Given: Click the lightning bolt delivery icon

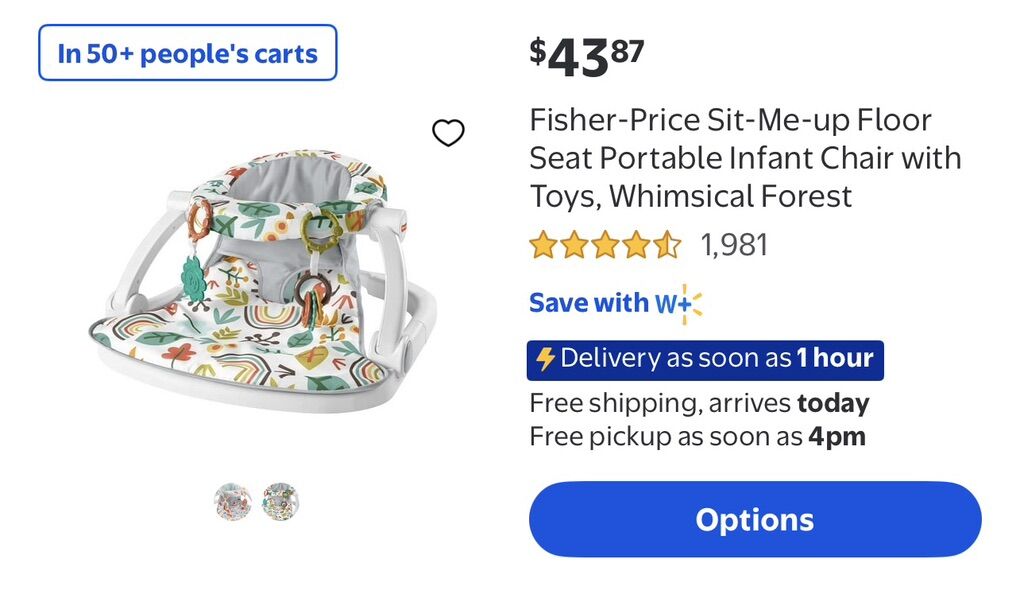Looking at the screenshot, I should click(545, 359).
